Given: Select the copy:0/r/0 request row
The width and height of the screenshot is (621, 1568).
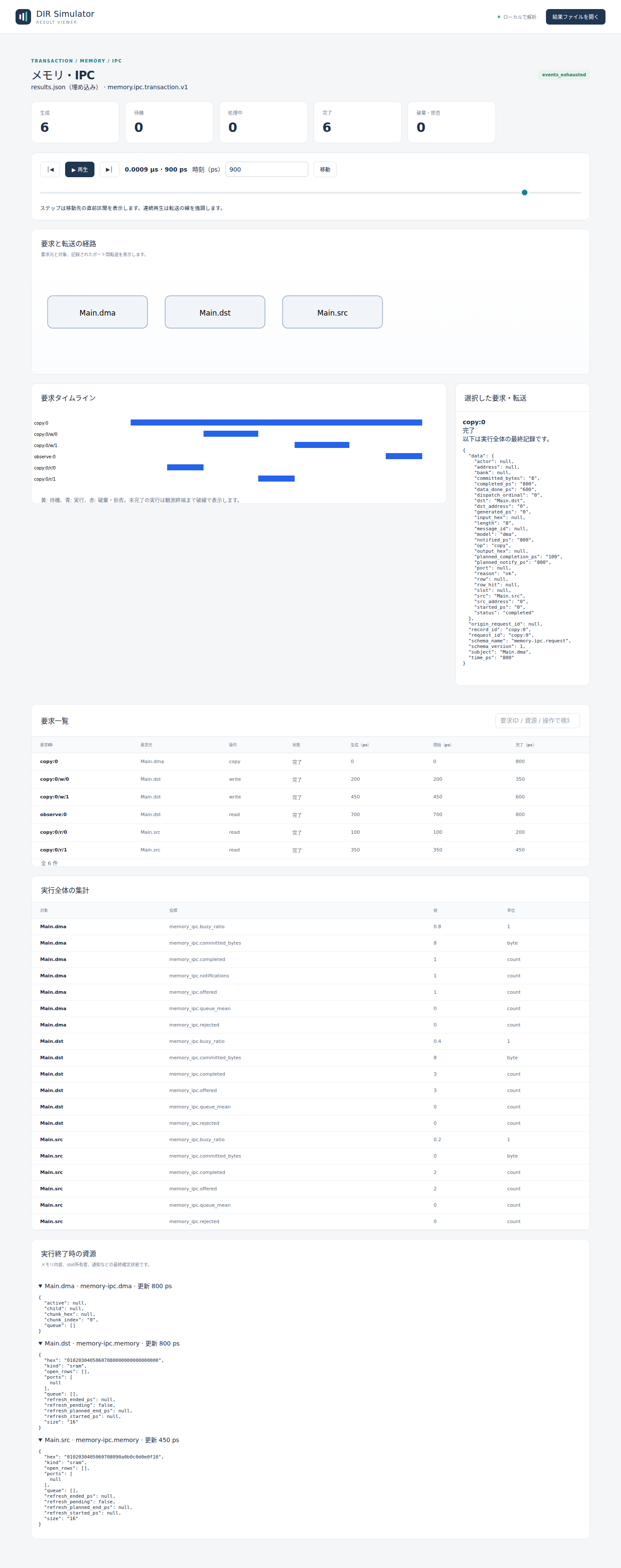Looking at the screenshot, I should click(x=310, y=832).
